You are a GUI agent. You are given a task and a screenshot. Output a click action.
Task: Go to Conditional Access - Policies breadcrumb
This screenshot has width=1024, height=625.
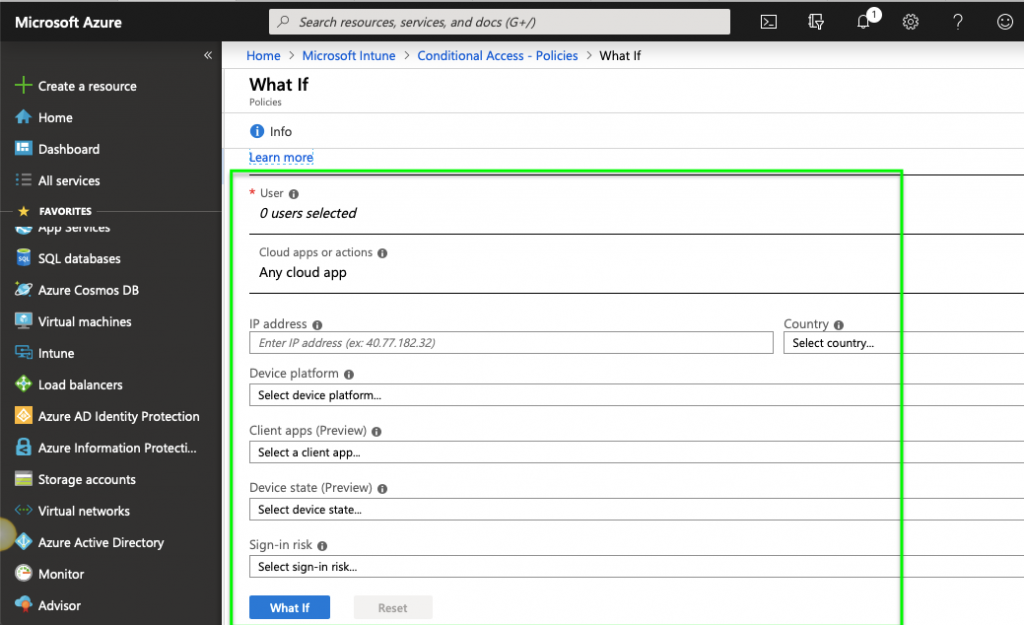498,56
